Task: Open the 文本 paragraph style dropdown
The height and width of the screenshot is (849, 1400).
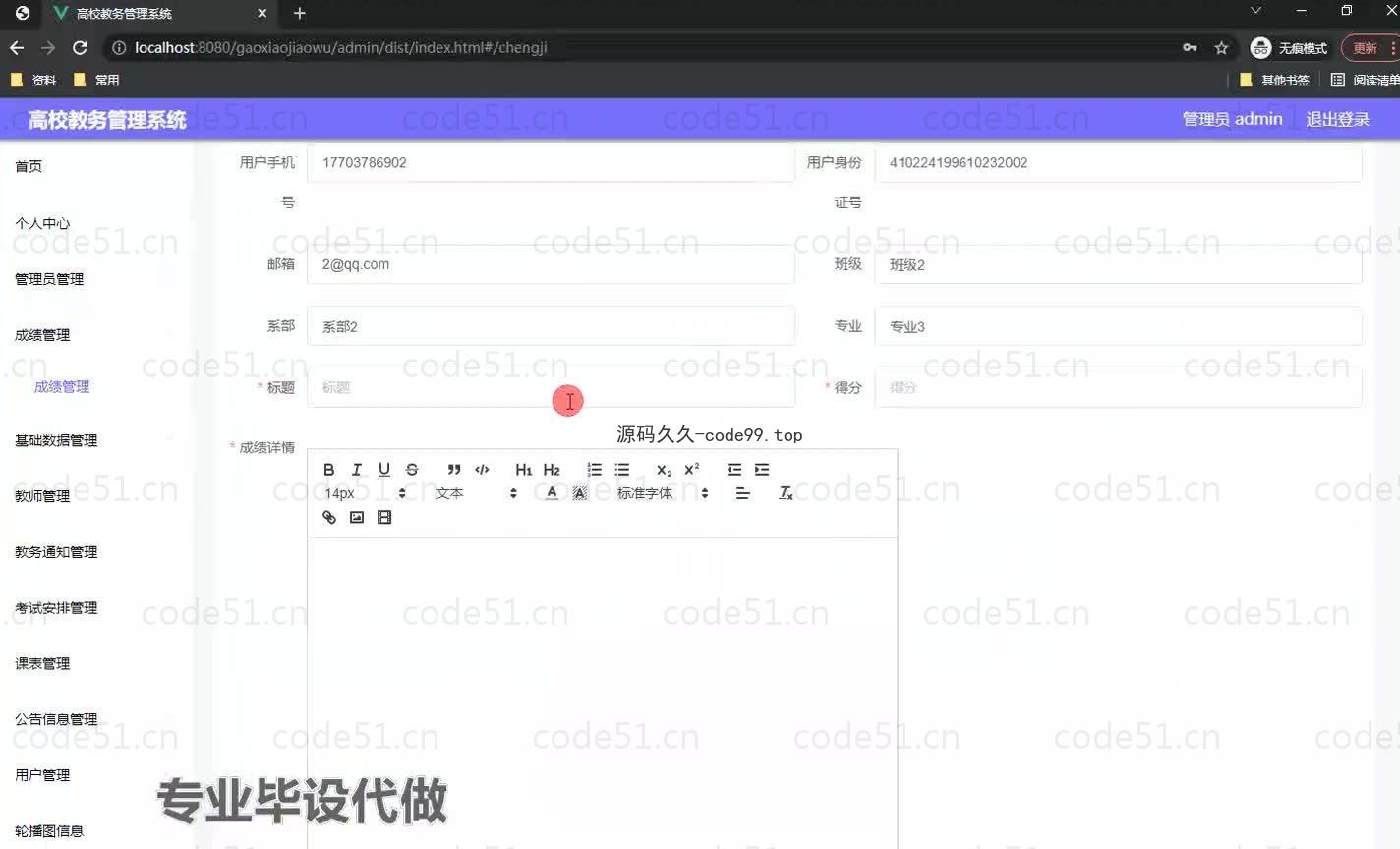Action: pyautogui.click(x=476, y=493)
